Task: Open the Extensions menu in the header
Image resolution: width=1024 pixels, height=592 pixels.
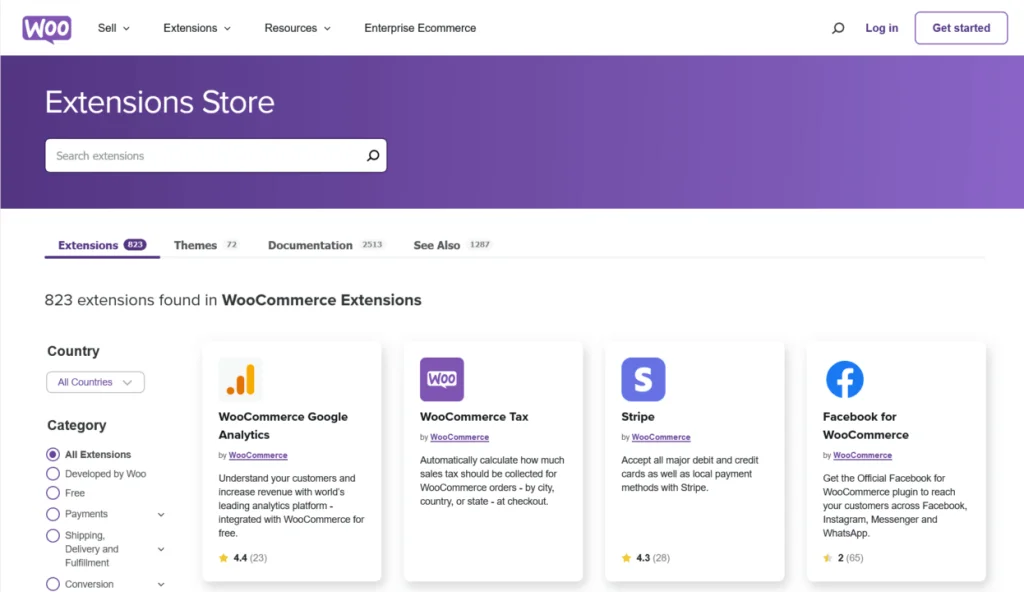Action: tap(197, 28)
